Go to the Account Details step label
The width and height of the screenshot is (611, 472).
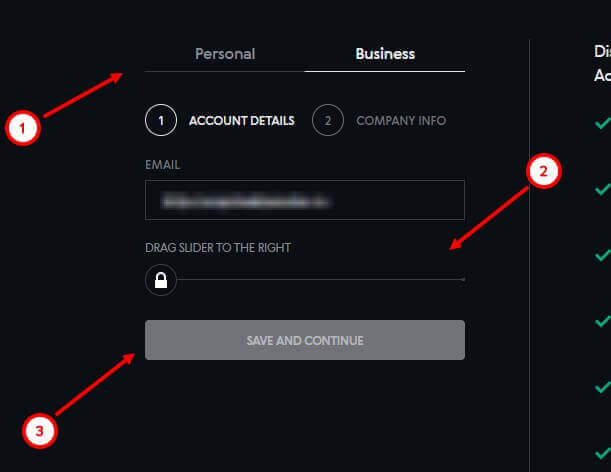click(x=241, y=121)
